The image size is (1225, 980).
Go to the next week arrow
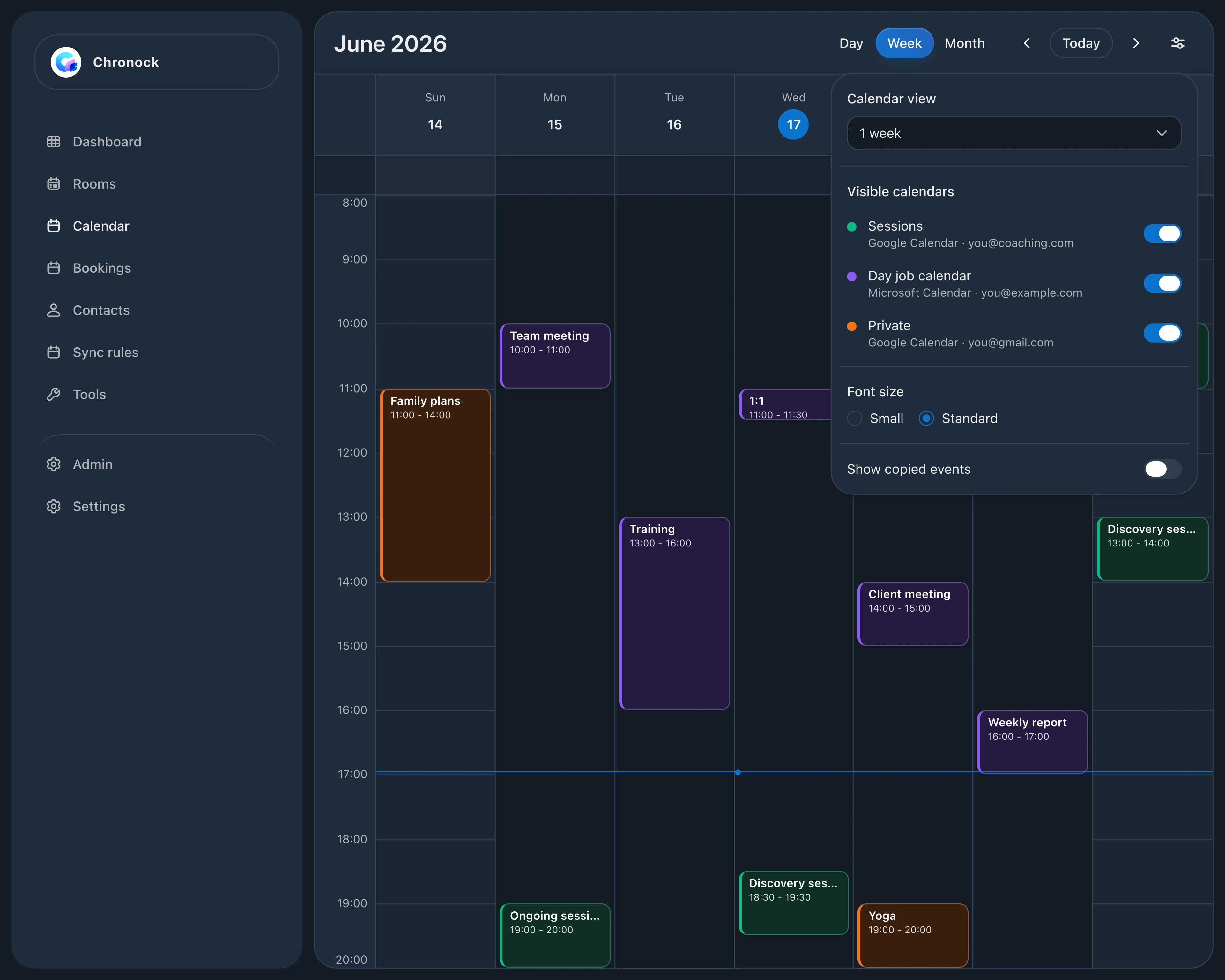tap(1136, 43)
